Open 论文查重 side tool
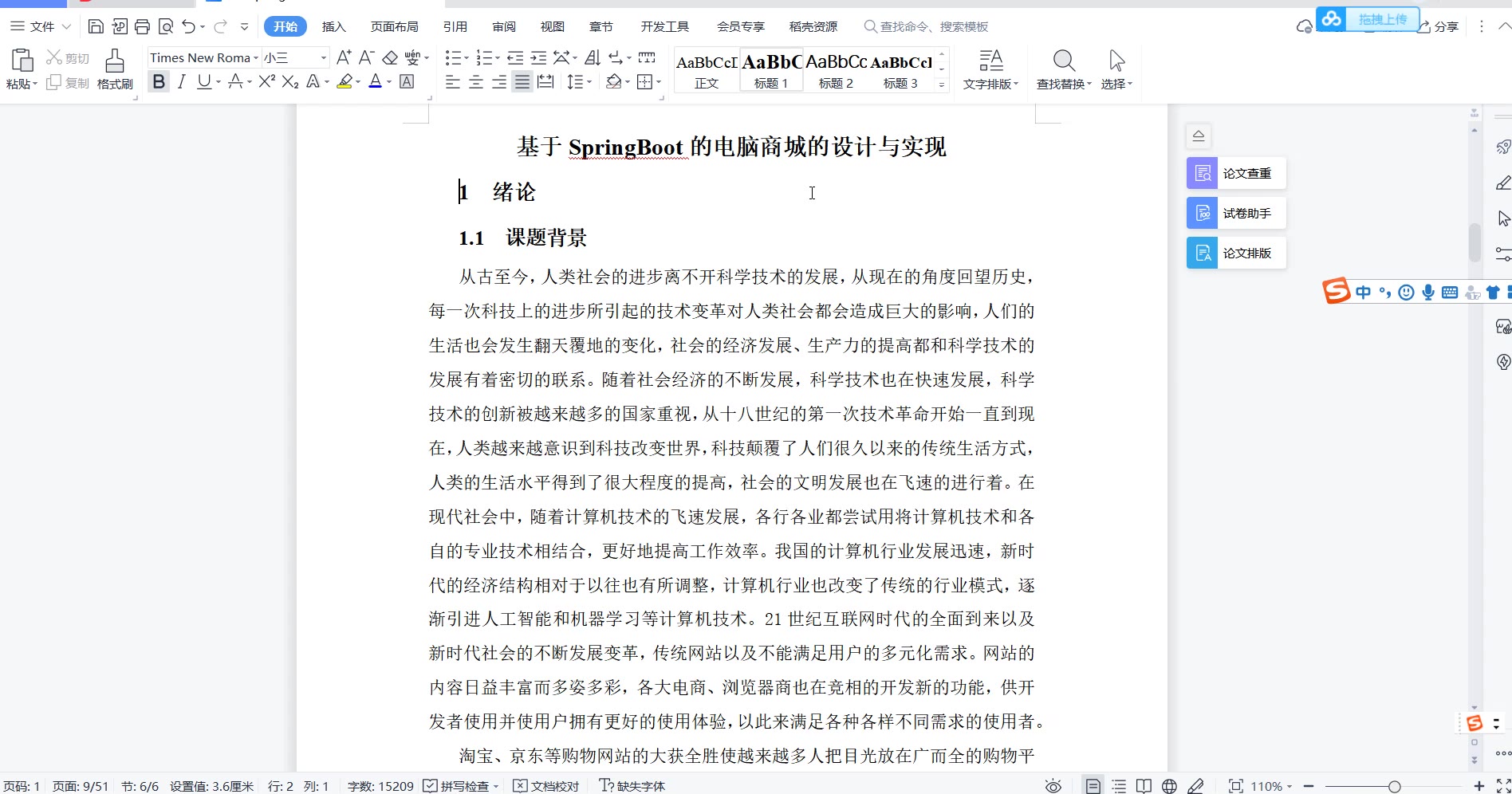 tap(1236, 173)
